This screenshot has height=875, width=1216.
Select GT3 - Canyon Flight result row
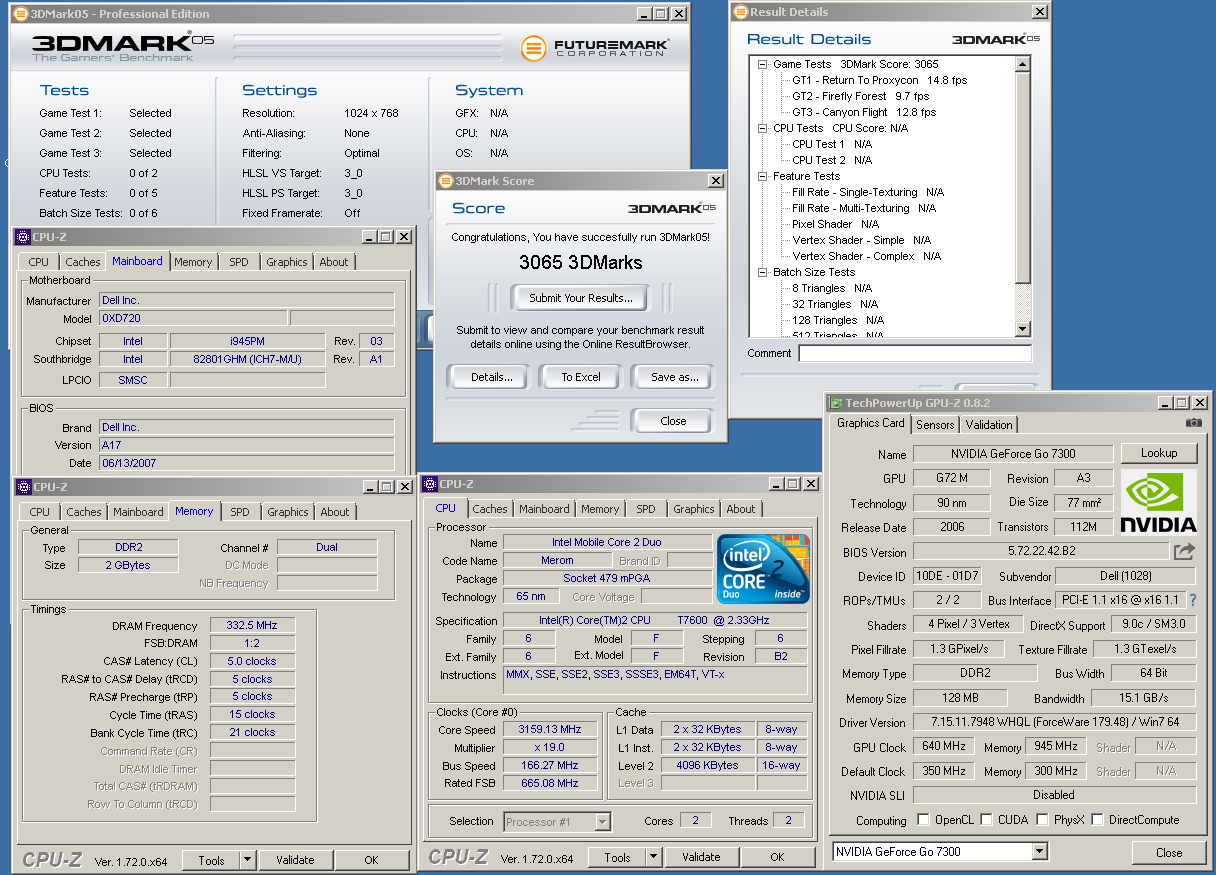pyautogui.click(x=864, y=112)
